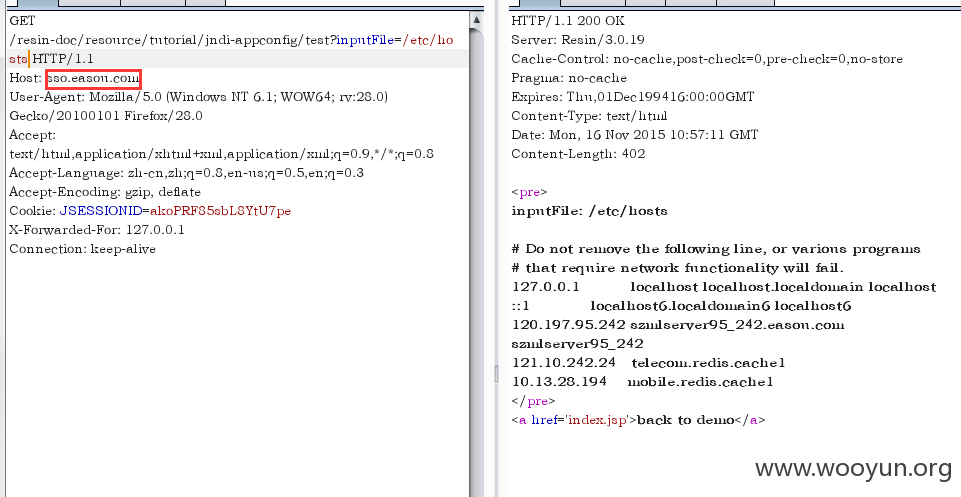Click the 127.0.0.1 localhost hosts entry

[724, 287]
